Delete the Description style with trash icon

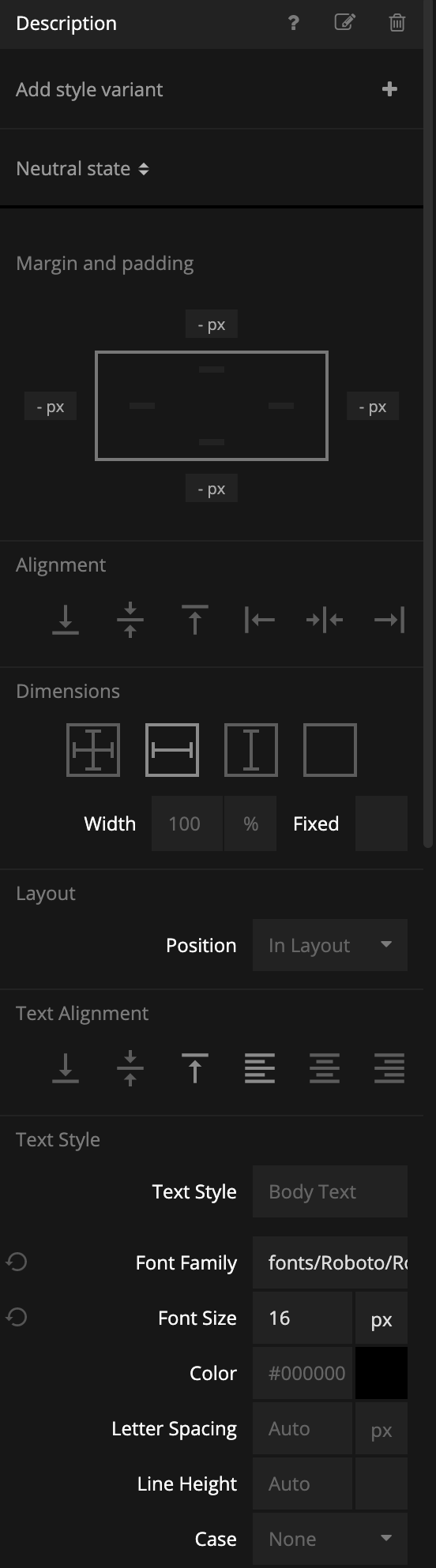point(397,22)
